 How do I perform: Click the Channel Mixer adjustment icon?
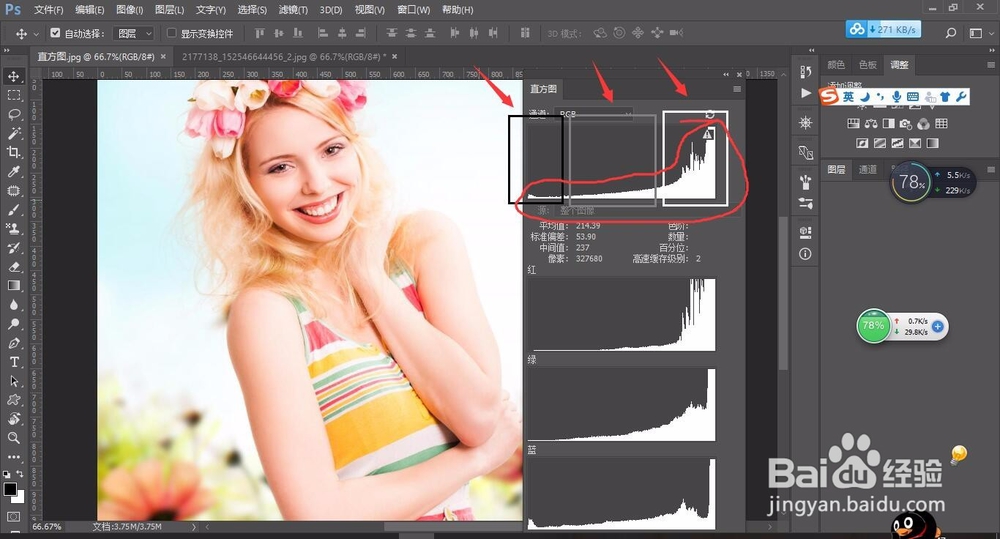[x=923, y=123]
